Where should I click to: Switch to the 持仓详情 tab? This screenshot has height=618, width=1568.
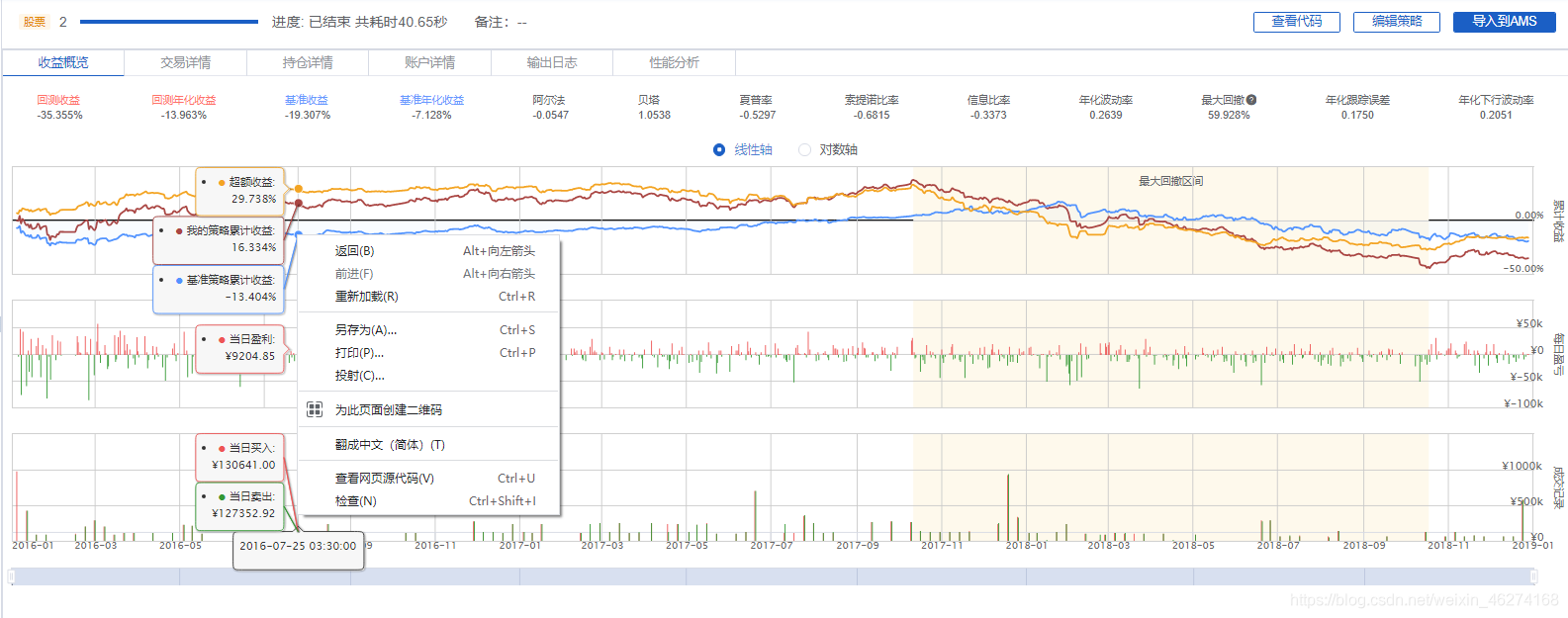tap(308, 62)
